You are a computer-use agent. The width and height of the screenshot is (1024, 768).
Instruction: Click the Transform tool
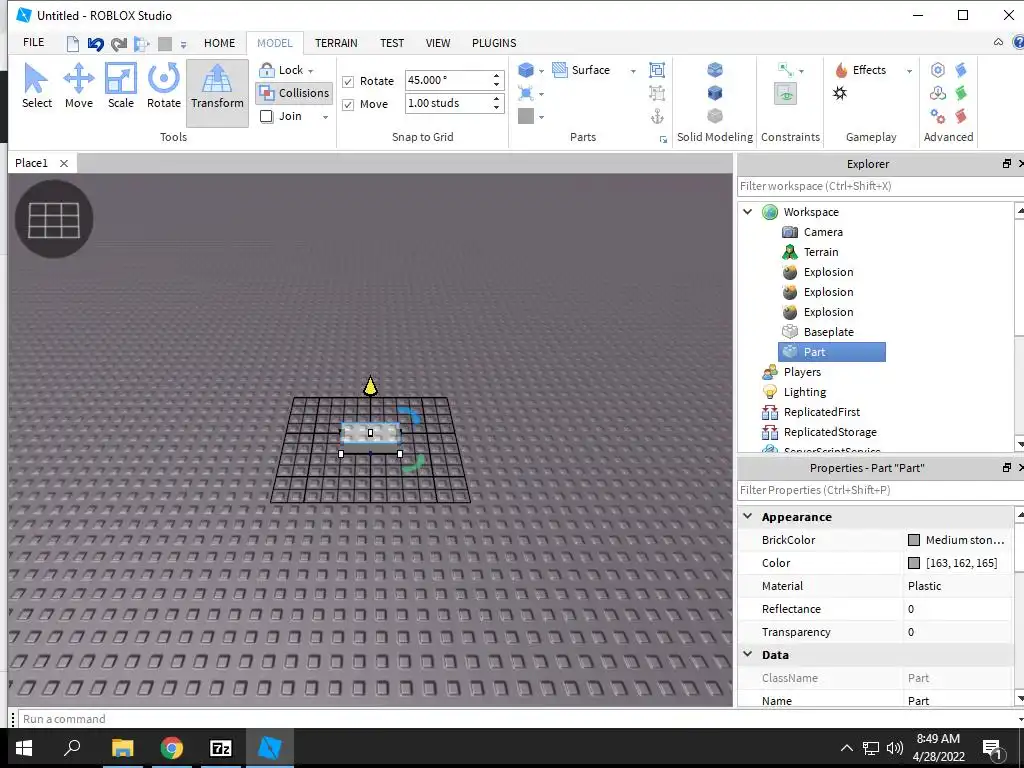(217, 93)
